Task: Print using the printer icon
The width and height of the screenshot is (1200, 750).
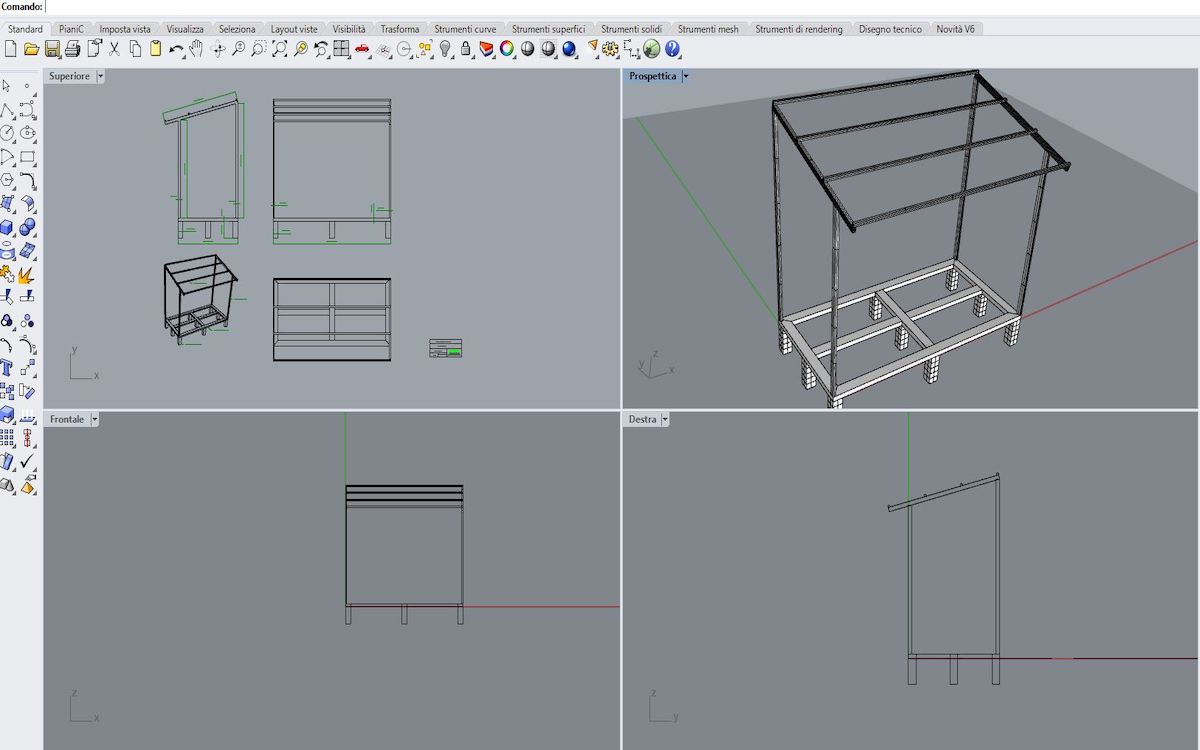Action: click(72, 48)
